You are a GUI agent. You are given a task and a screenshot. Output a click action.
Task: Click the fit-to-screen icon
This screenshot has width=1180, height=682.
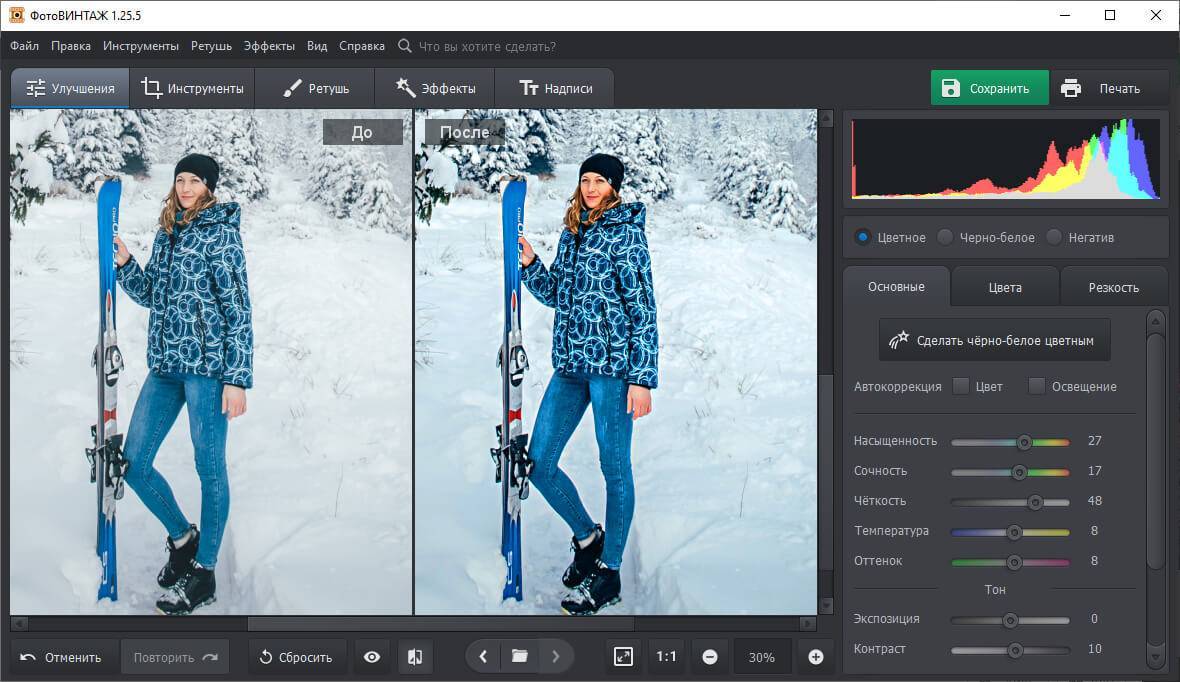pos(623,657)
